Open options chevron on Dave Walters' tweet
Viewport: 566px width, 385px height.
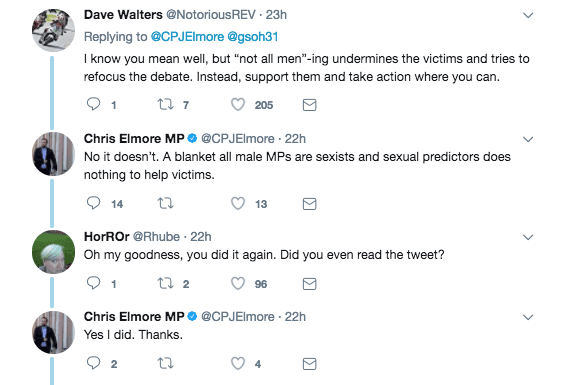(x=528, y=15)
